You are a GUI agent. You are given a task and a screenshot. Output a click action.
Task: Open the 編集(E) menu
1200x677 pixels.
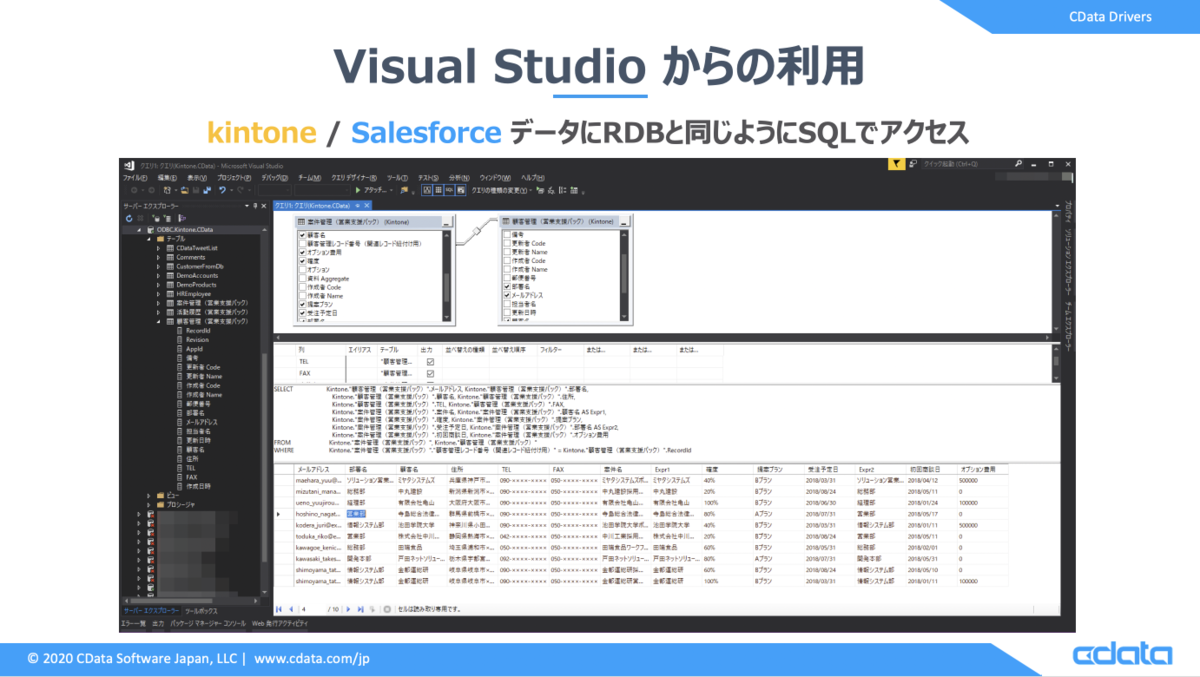168,178
